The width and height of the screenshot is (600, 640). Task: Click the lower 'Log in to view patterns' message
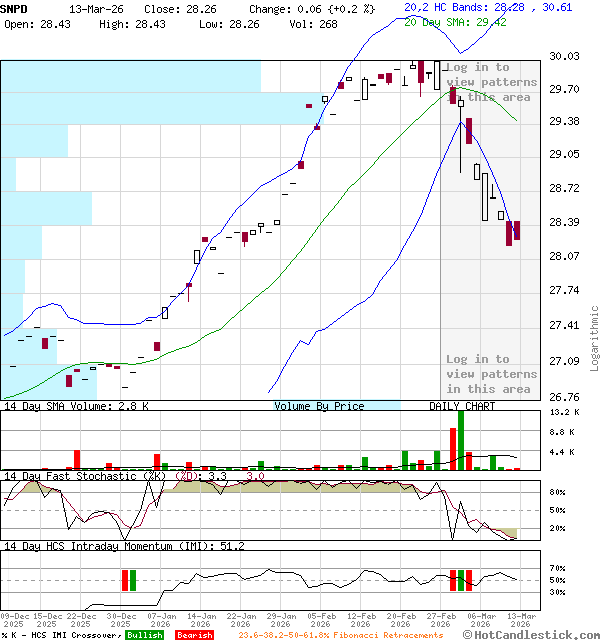point(490,374)
